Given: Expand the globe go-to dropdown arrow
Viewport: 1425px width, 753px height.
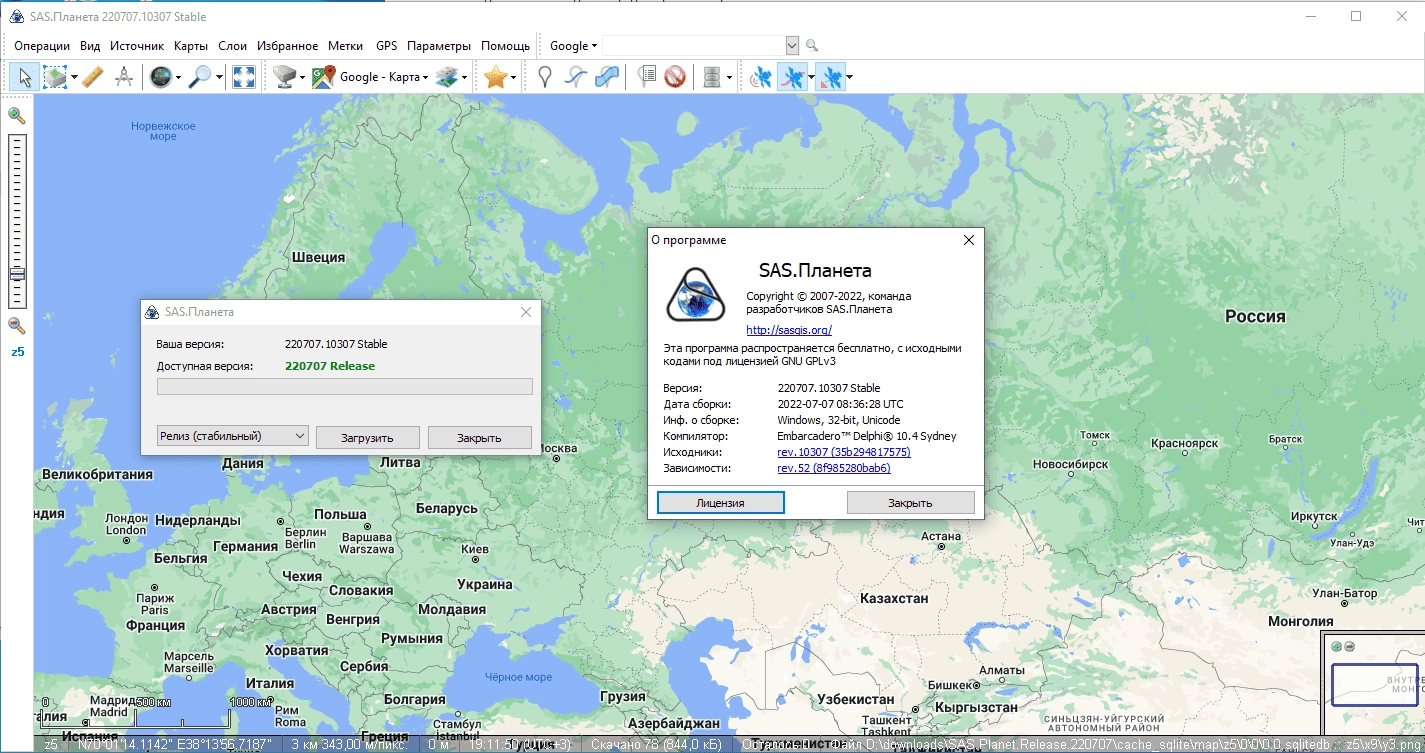Looking at the screenshot, I should point(178,77).
